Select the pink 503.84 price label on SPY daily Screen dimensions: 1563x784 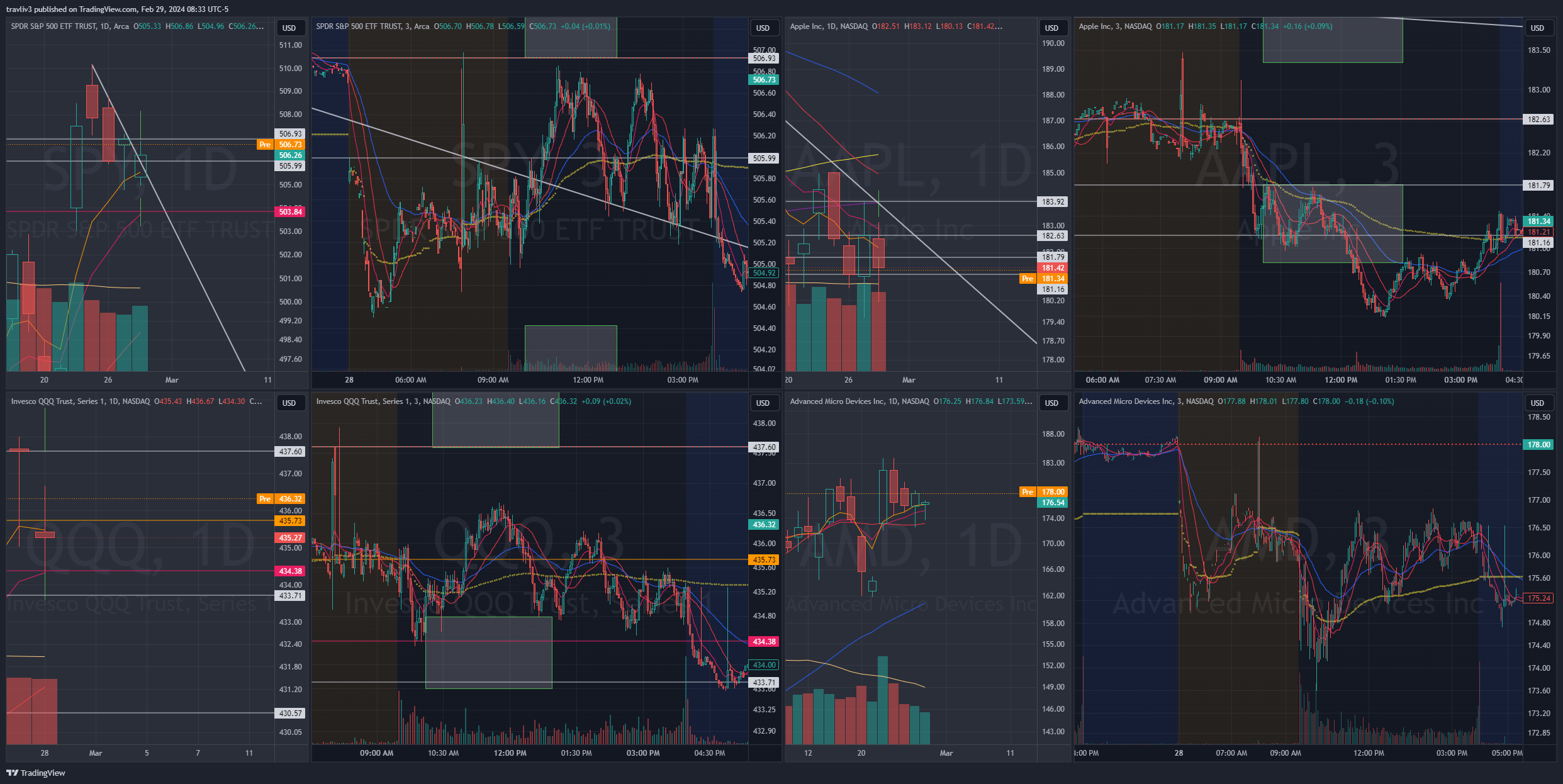point(290,212)
